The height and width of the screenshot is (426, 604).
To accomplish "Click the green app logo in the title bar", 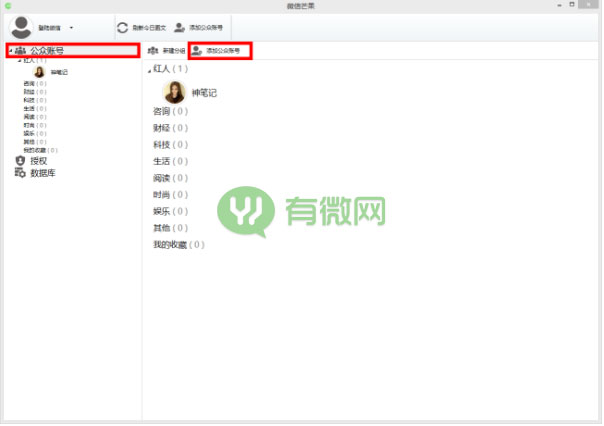I will coord(8,6).
